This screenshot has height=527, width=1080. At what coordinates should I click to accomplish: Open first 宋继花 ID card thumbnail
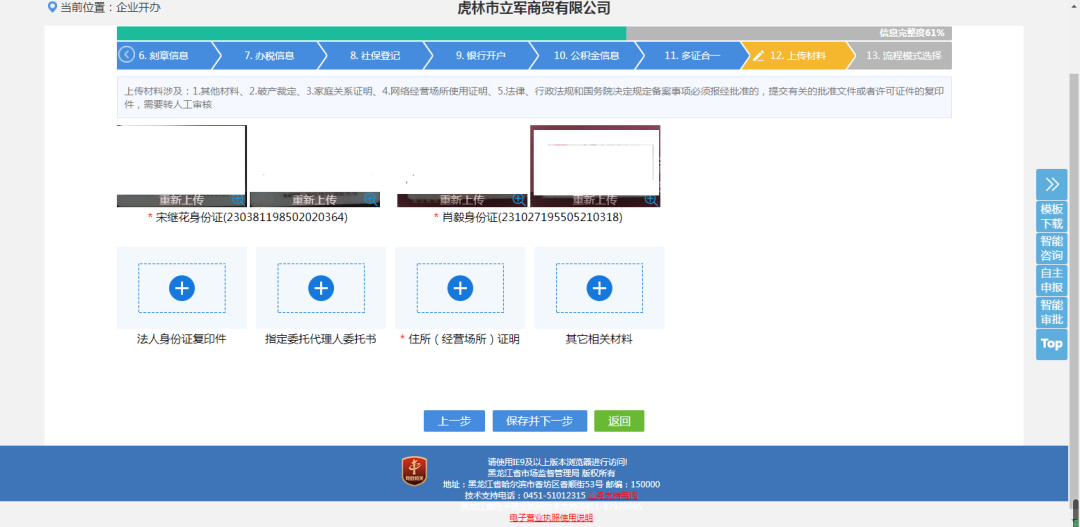pyautogui.click(x=182, y=166)
